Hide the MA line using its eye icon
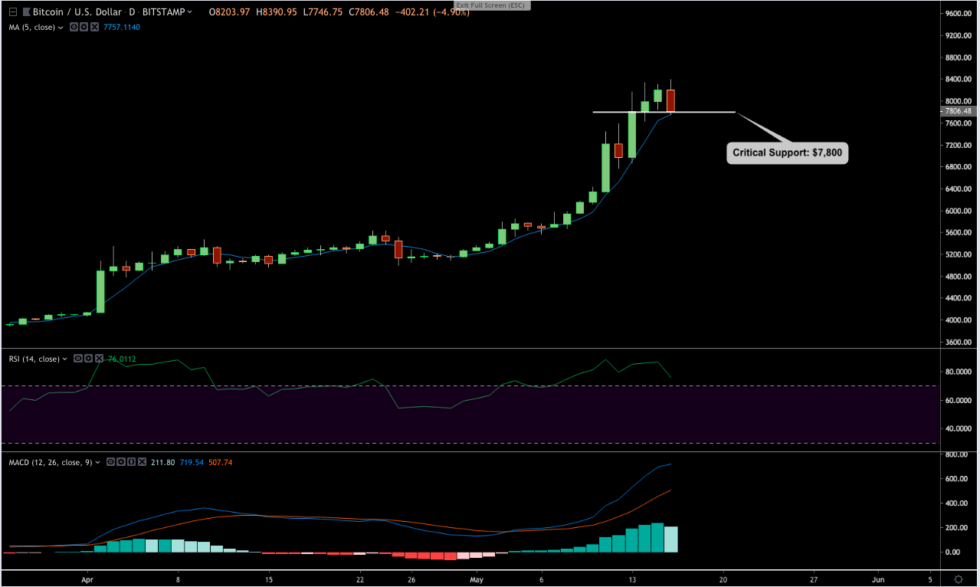 tap(74, 27)
